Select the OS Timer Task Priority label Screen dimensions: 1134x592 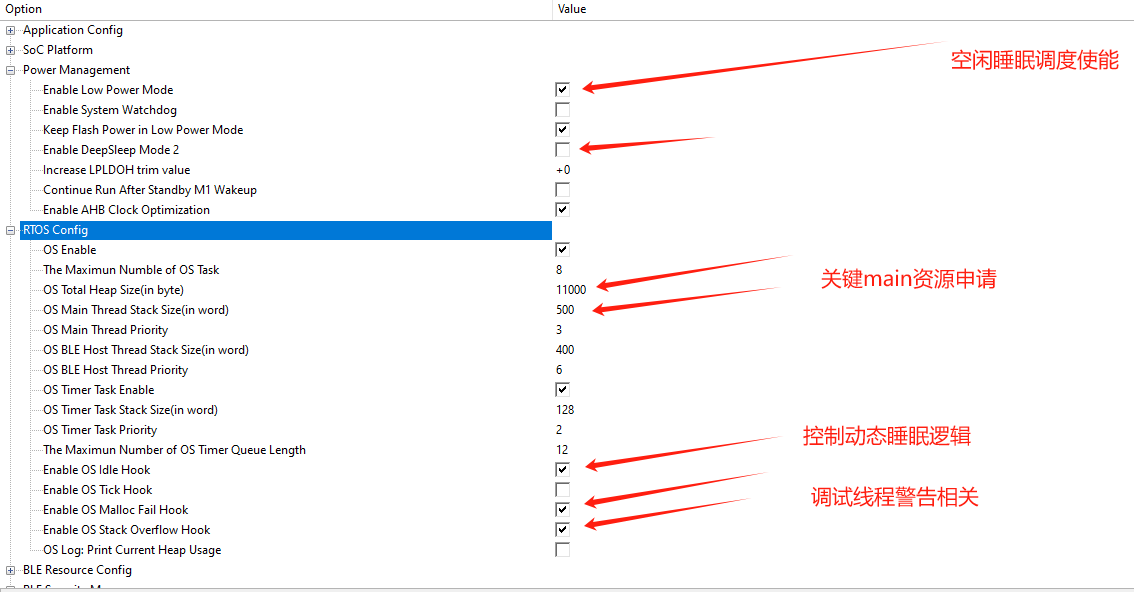coord(100,430)
